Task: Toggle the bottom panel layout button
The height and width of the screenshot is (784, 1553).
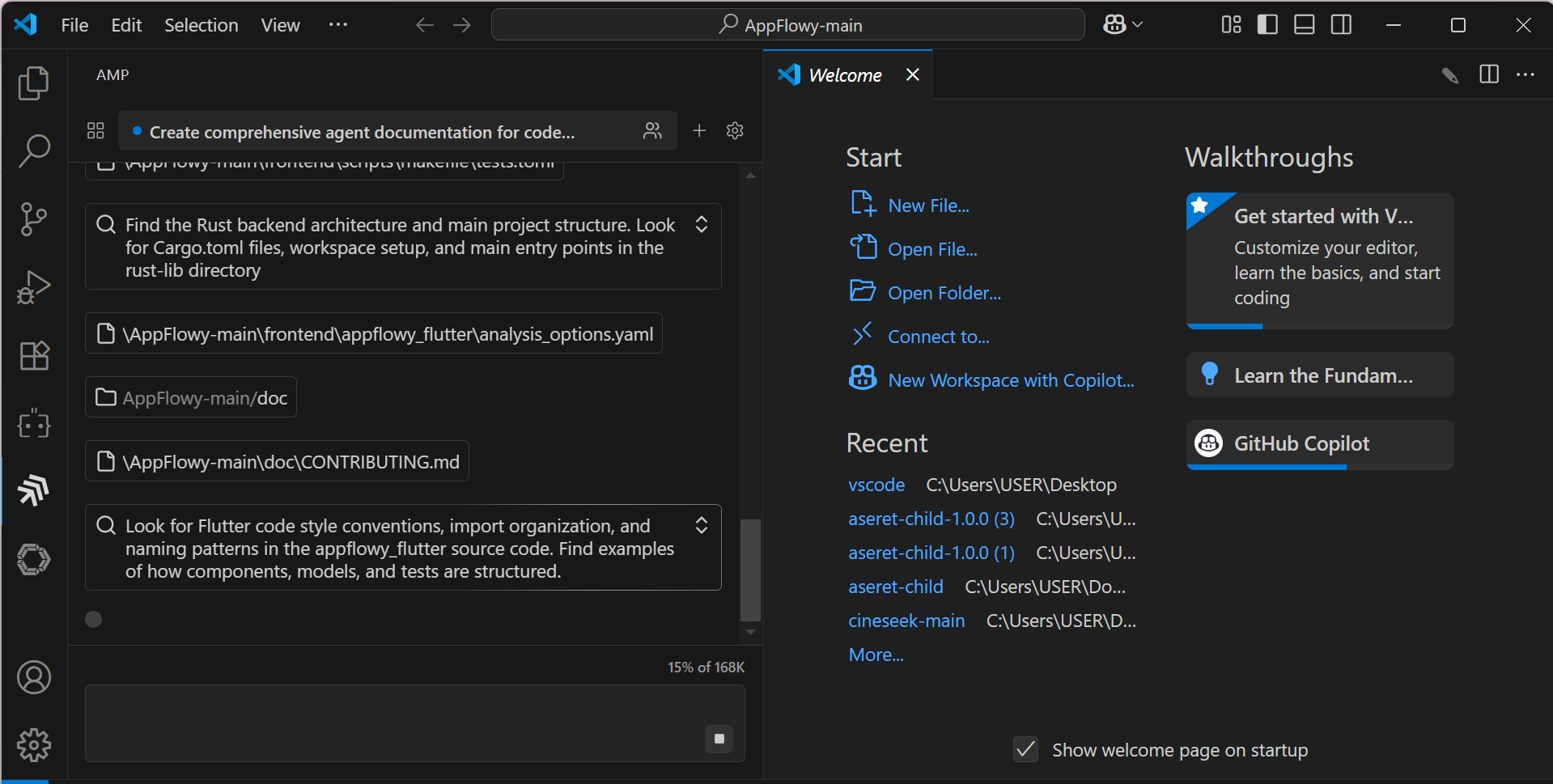Action: (1304, 25)
